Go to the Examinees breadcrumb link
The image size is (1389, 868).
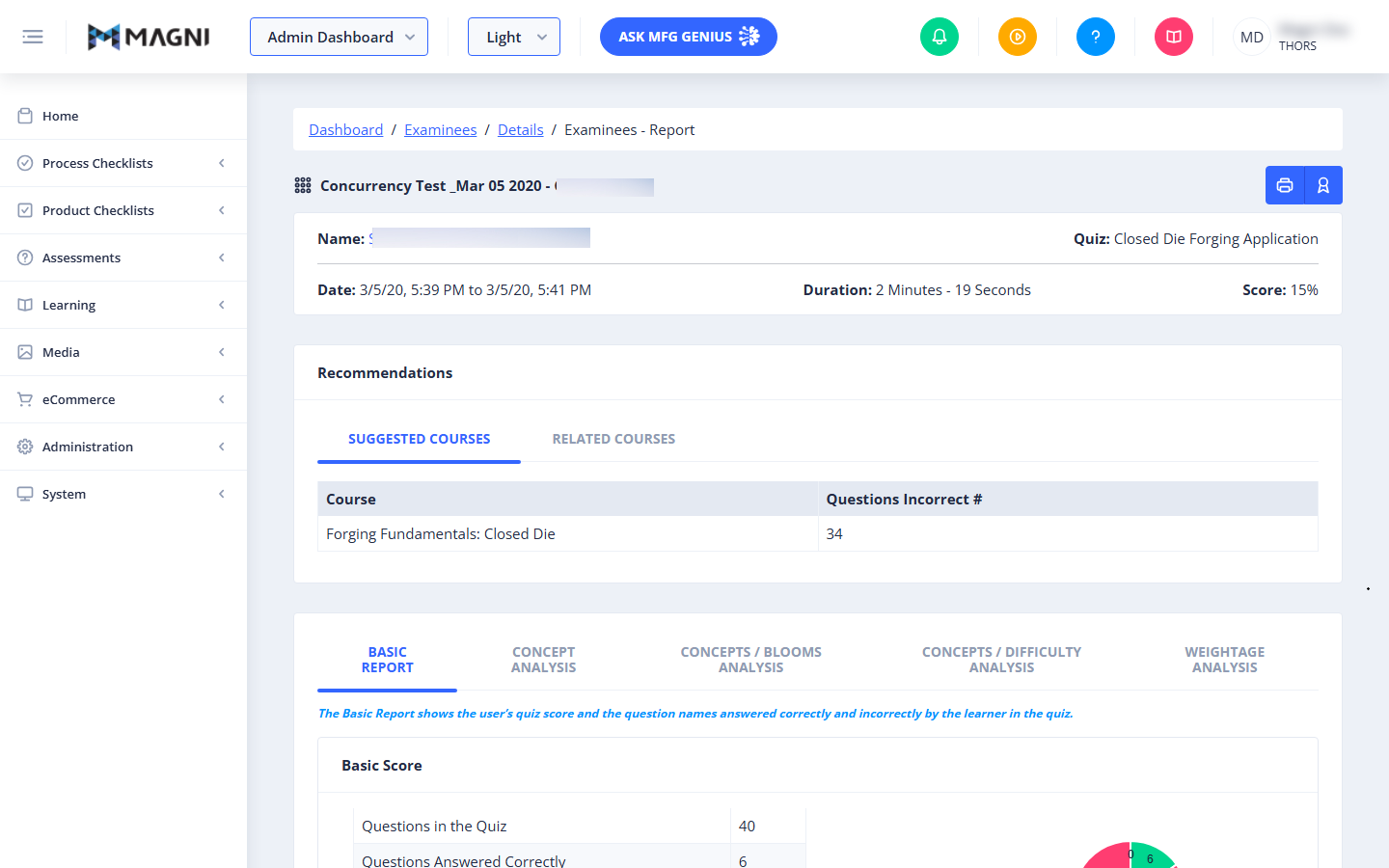pyautogui.click(x=440, y=130)
